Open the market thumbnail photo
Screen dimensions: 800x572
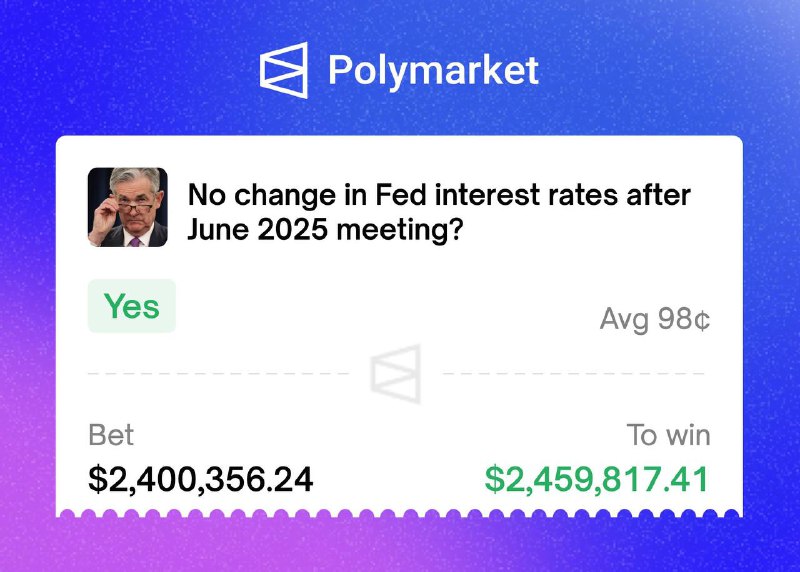coord(128,207)
